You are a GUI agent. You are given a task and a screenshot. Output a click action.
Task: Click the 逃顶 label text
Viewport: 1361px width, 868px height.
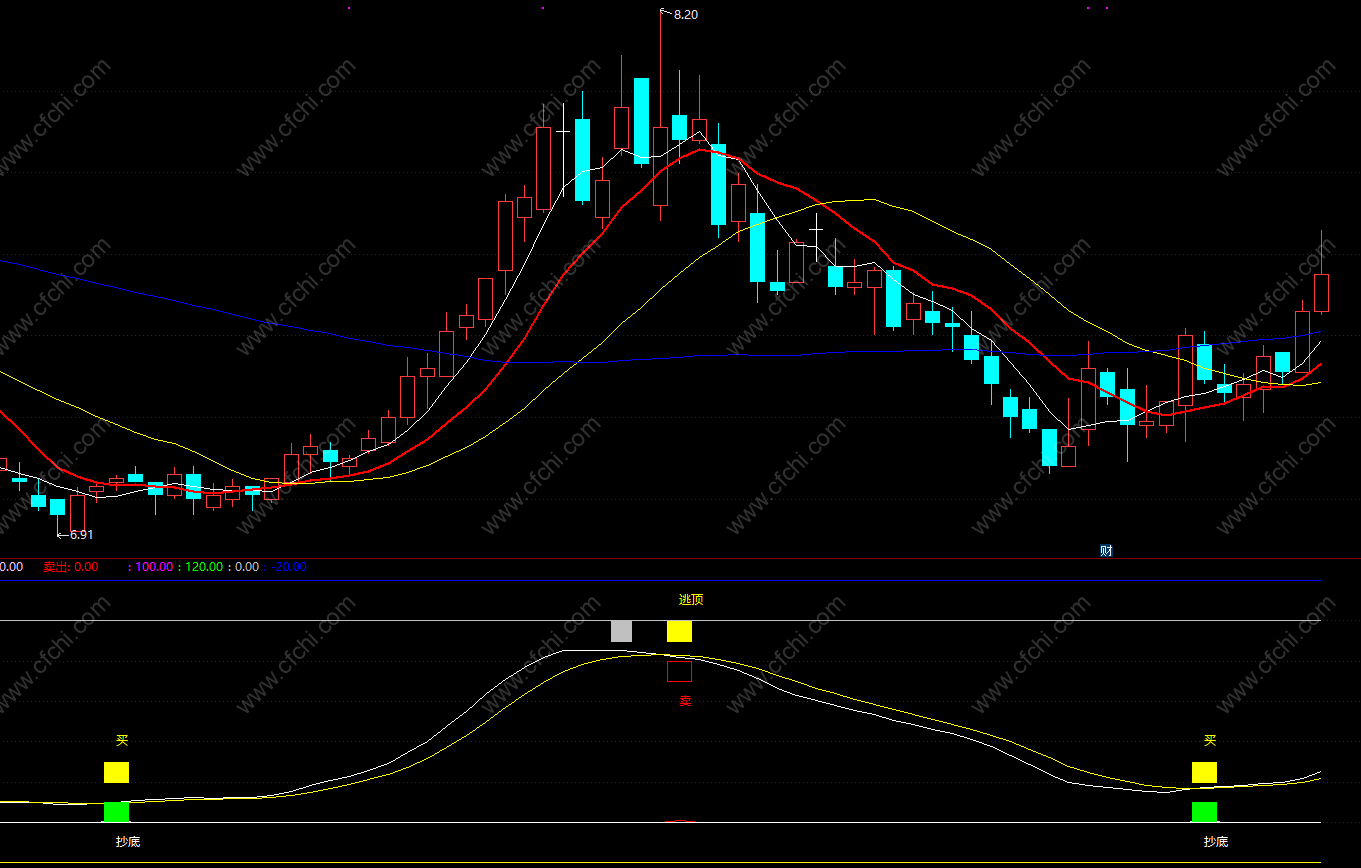point(691,600)
